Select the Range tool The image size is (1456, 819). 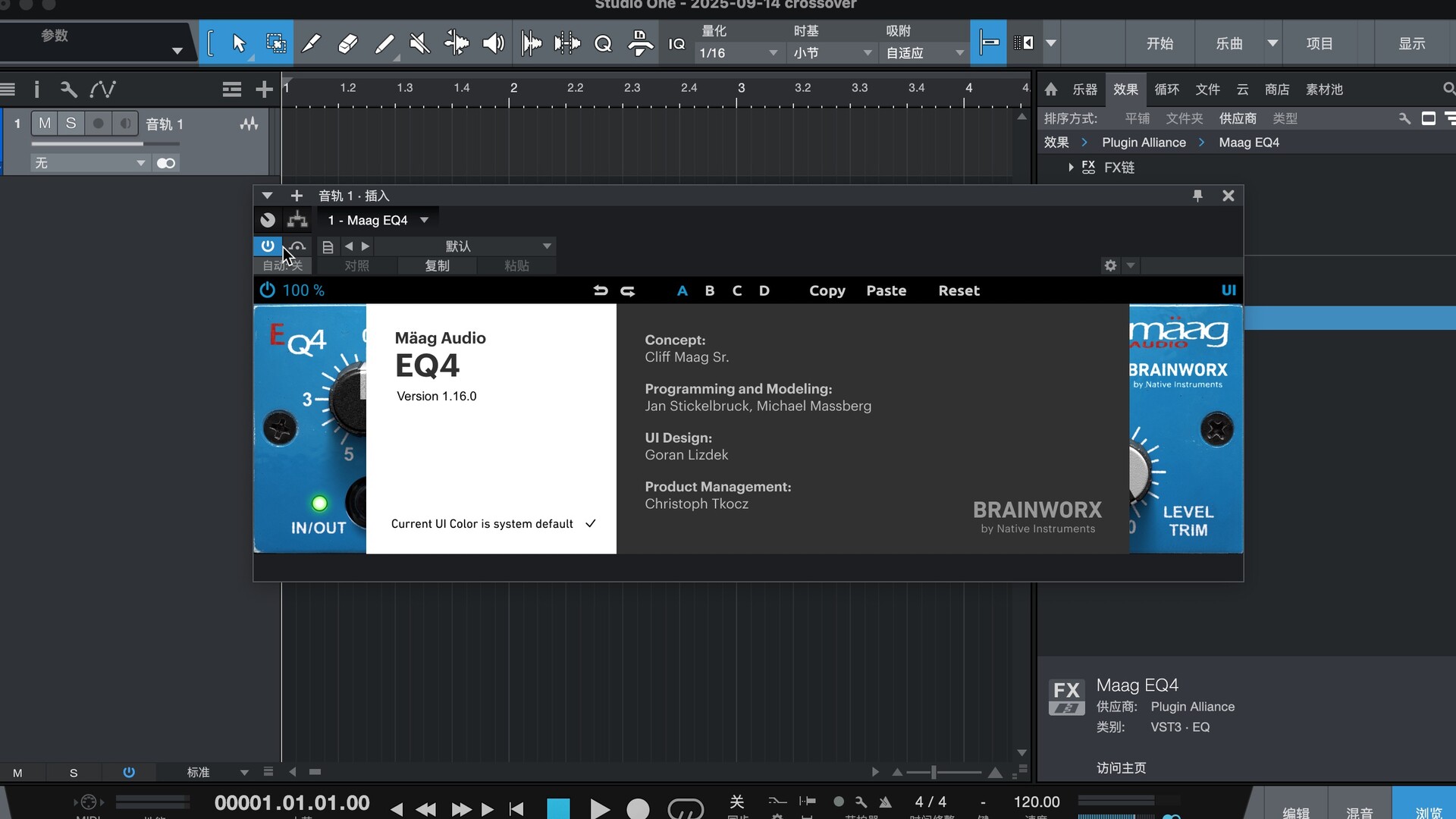(x=276, y=43)
